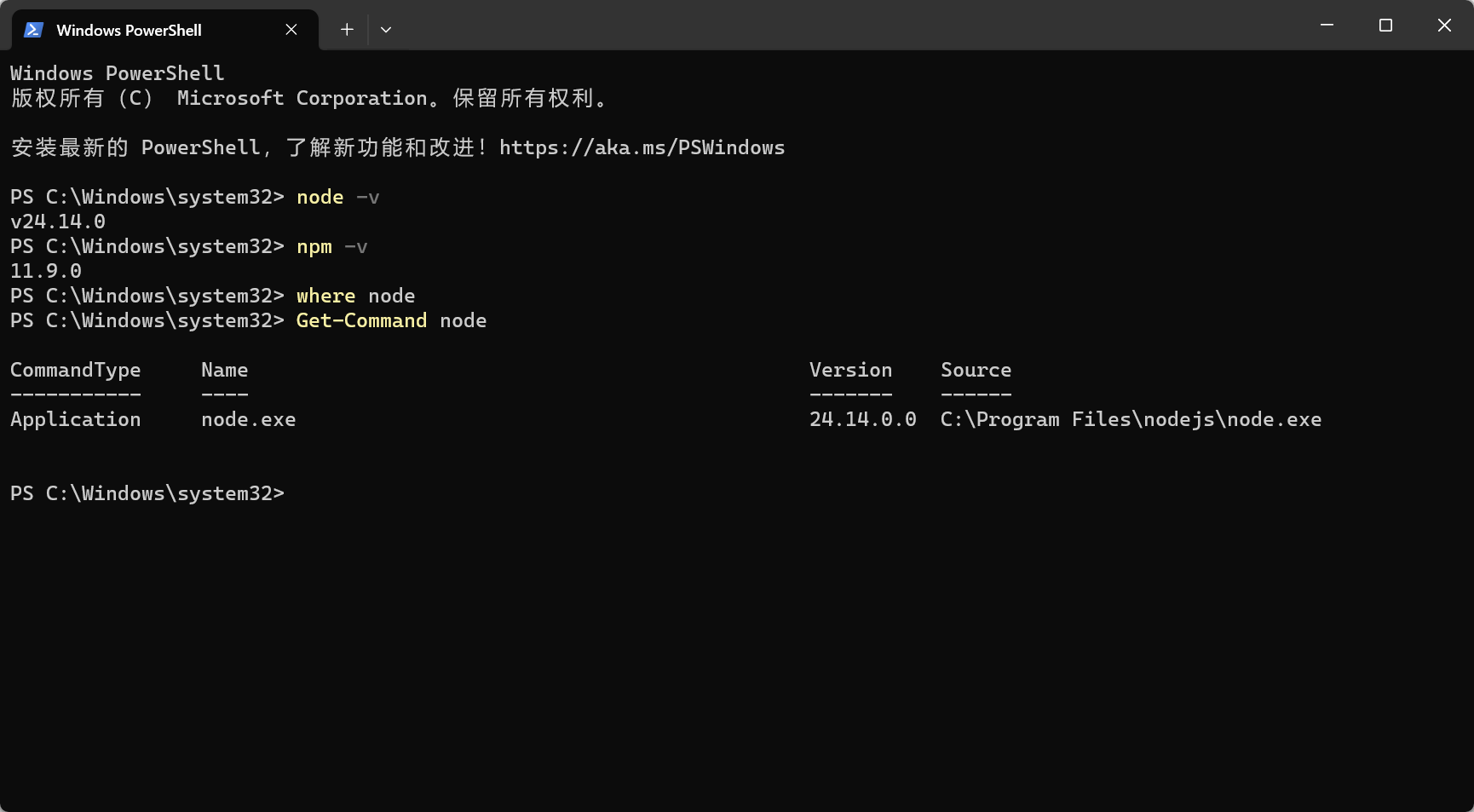1474x812 pixels.
Task: Click the Microsoft Corporation copyright line
Action: 310,98
